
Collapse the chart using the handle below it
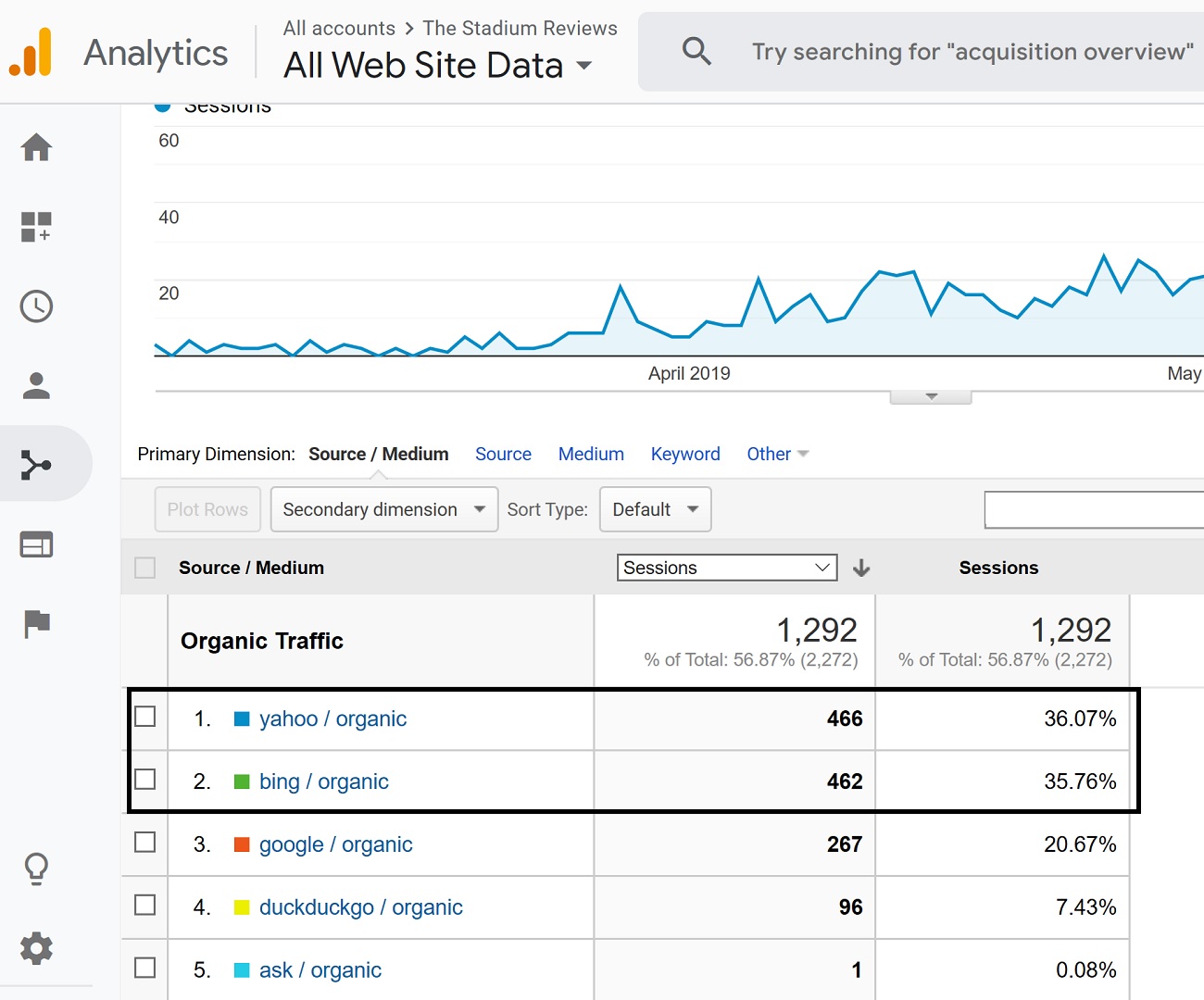pos(931,396)
